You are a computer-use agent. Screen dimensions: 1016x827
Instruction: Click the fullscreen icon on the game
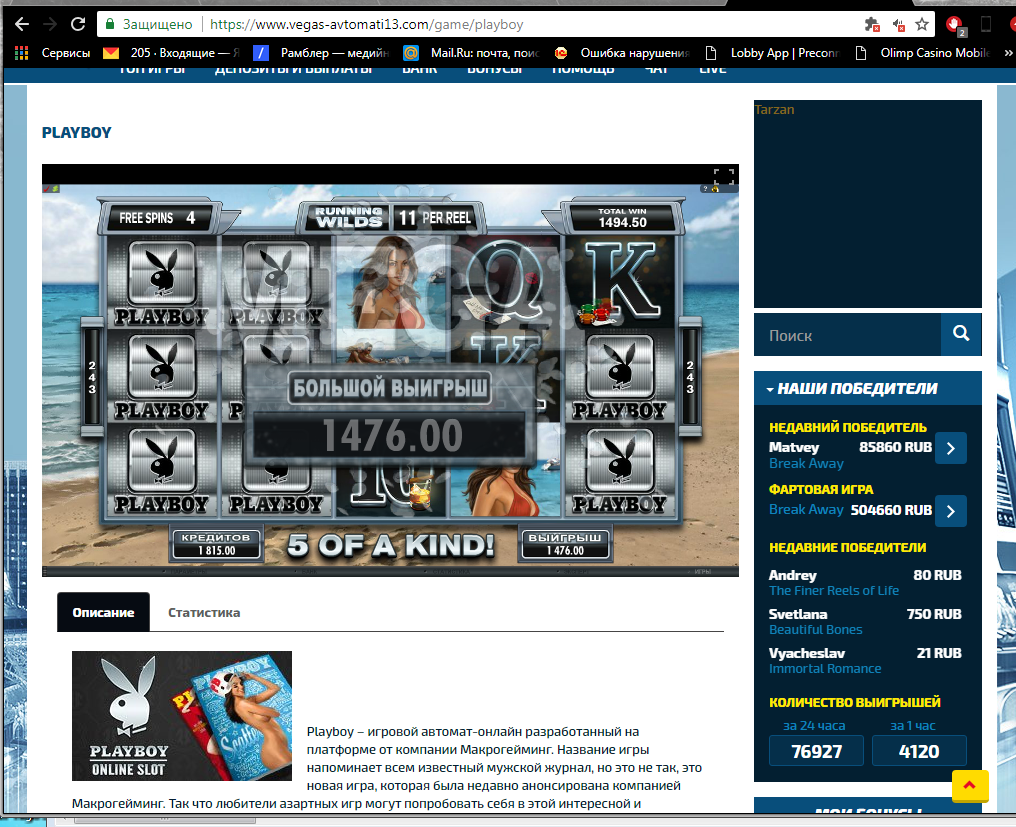click(724, 176)
